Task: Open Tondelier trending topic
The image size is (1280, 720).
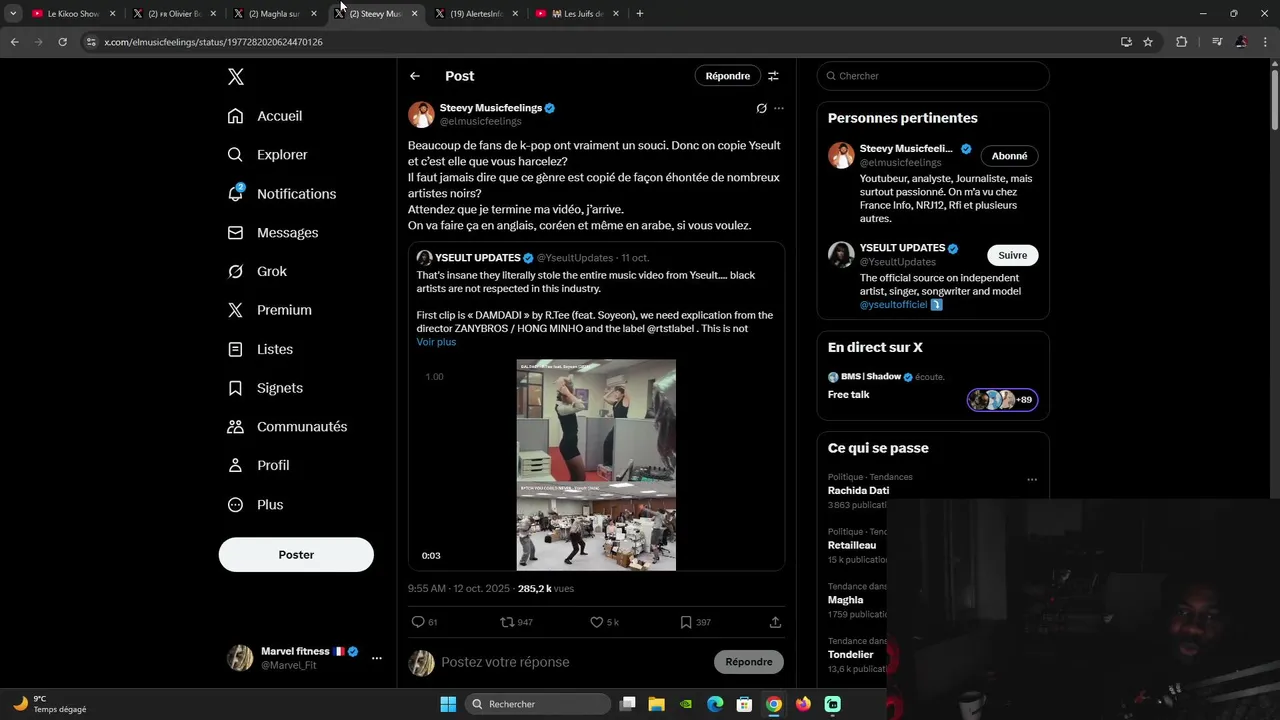Action: (x=850, y=655)
